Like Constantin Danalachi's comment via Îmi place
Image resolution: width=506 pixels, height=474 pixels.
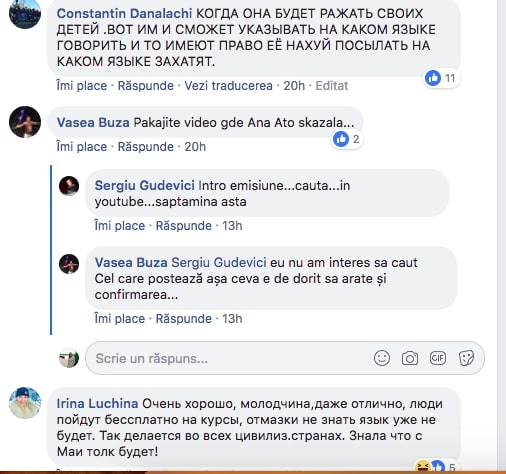point(82,86)
